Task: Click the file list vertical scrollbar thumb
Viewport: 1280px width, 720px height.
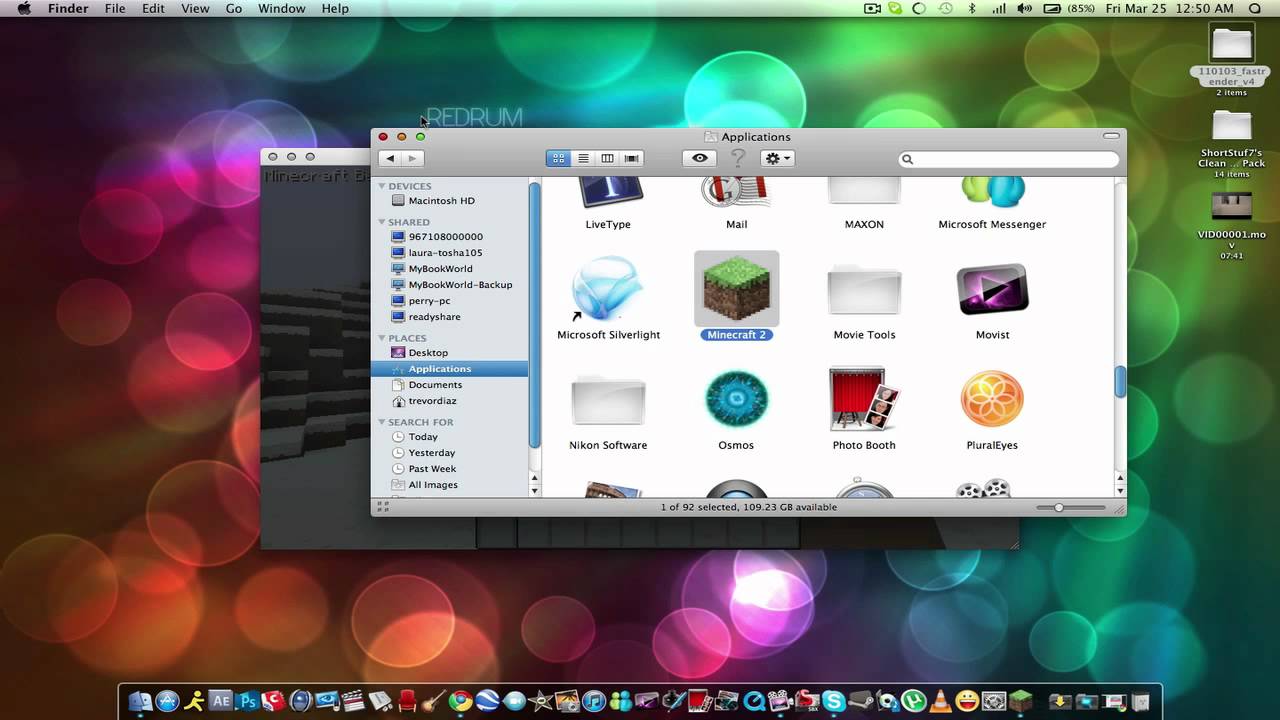Action: tap(1120, 382)
